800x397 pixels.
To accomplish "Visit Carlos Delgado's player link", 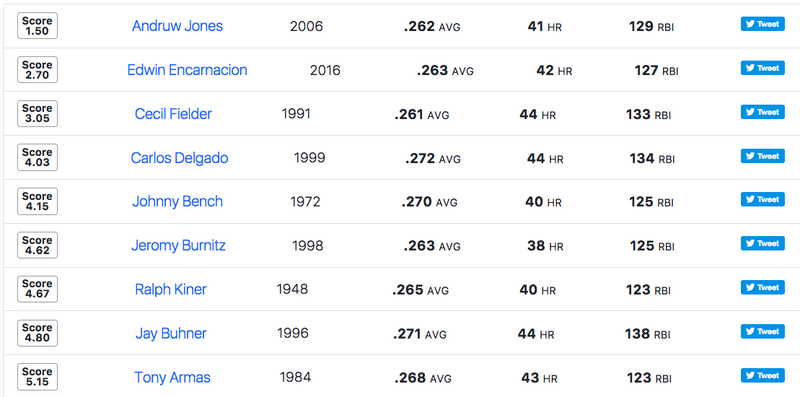I will 179,158.
